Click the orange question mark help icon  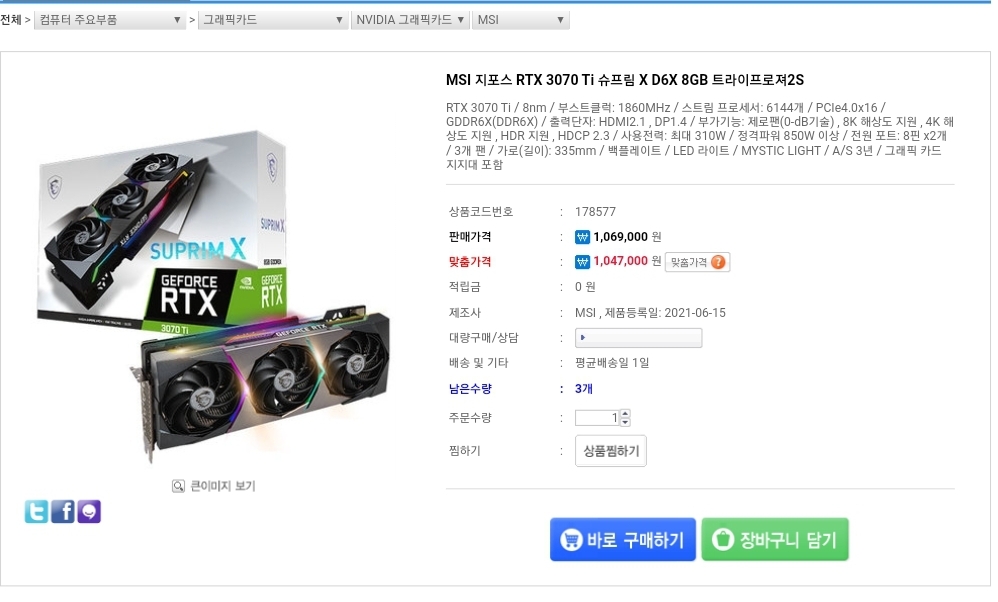pyautogui.click(x=718, y=263)
